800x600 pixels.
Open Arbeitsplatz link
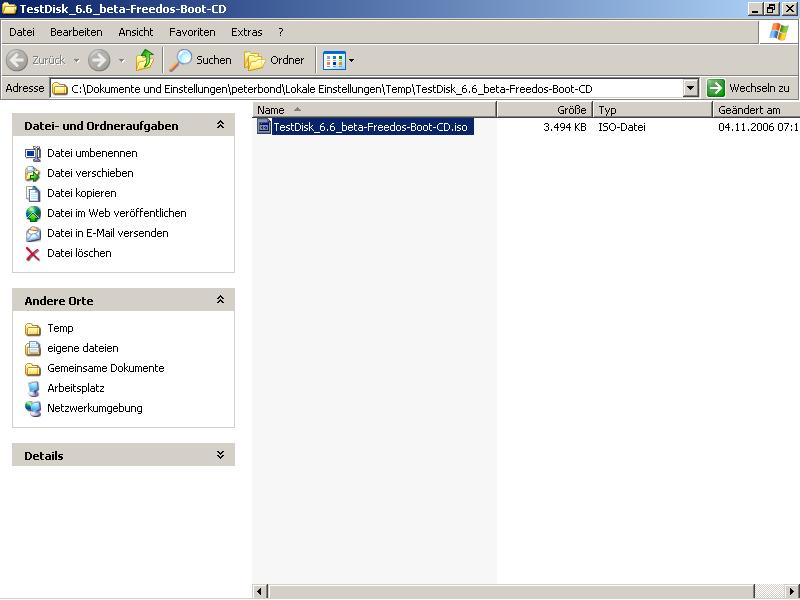click(x=76, y=388)
